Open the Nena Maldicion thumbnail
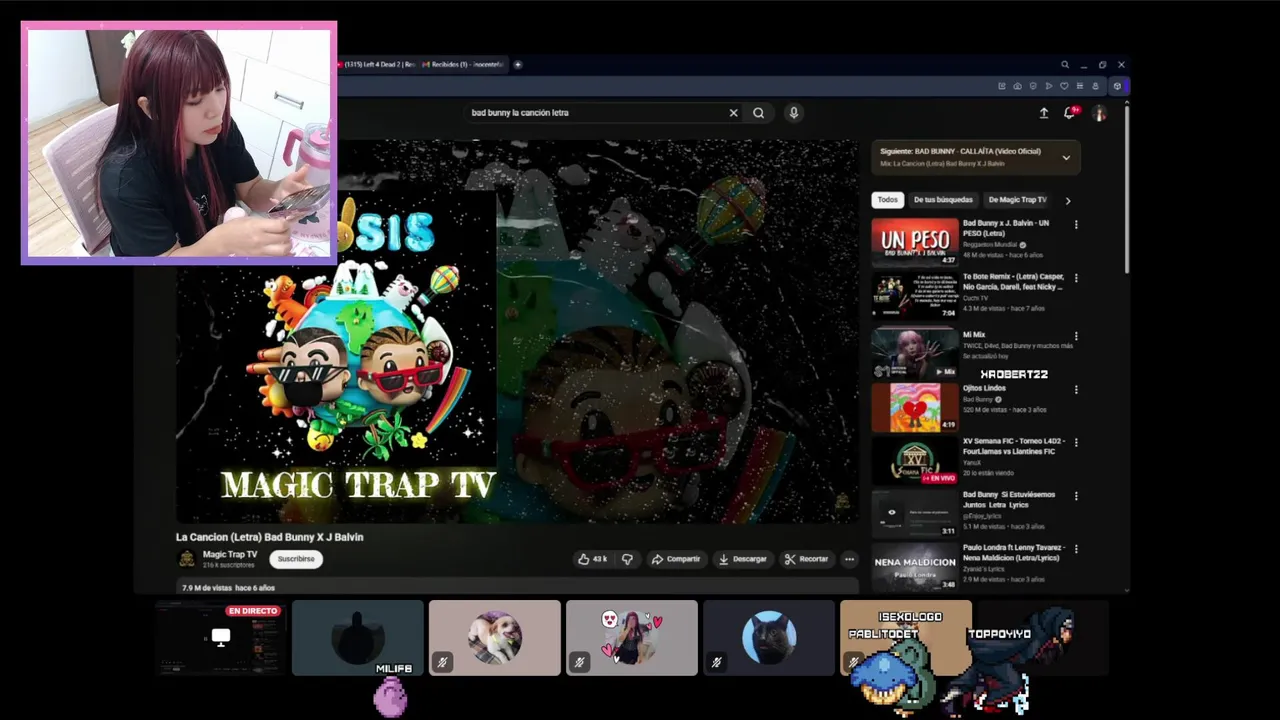The image size is (1280, 720). (x=915, y=566)
